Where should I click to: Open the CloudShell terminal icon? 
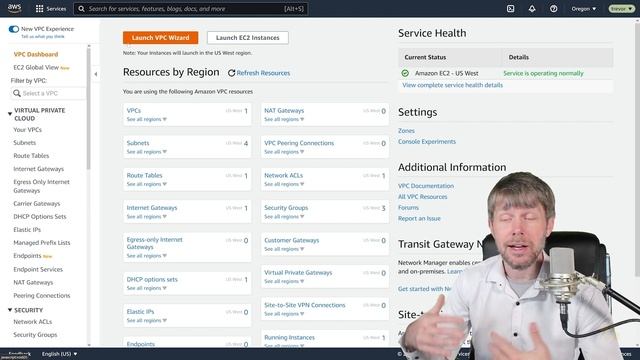[x=510, y=9]
